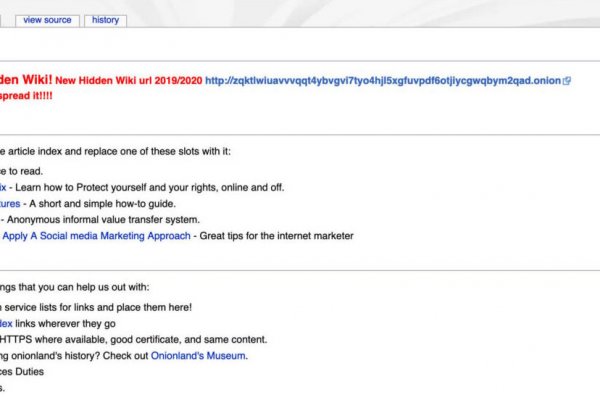
Task: Visit the Onionland's Museum link
Action: click(x=198, y=356)
